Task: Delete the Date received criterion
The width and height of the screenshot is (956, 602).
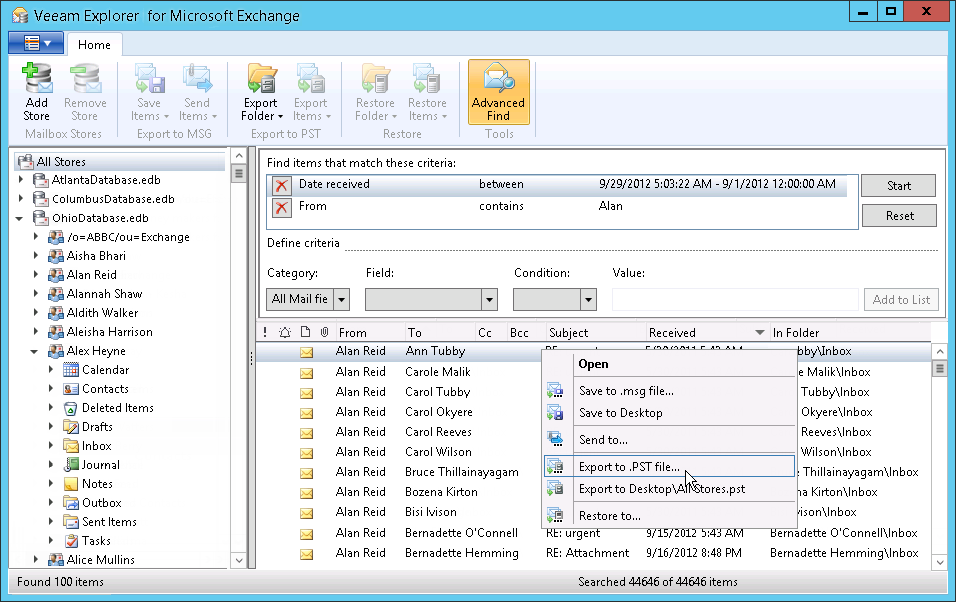Action: (x=279, y=184)
